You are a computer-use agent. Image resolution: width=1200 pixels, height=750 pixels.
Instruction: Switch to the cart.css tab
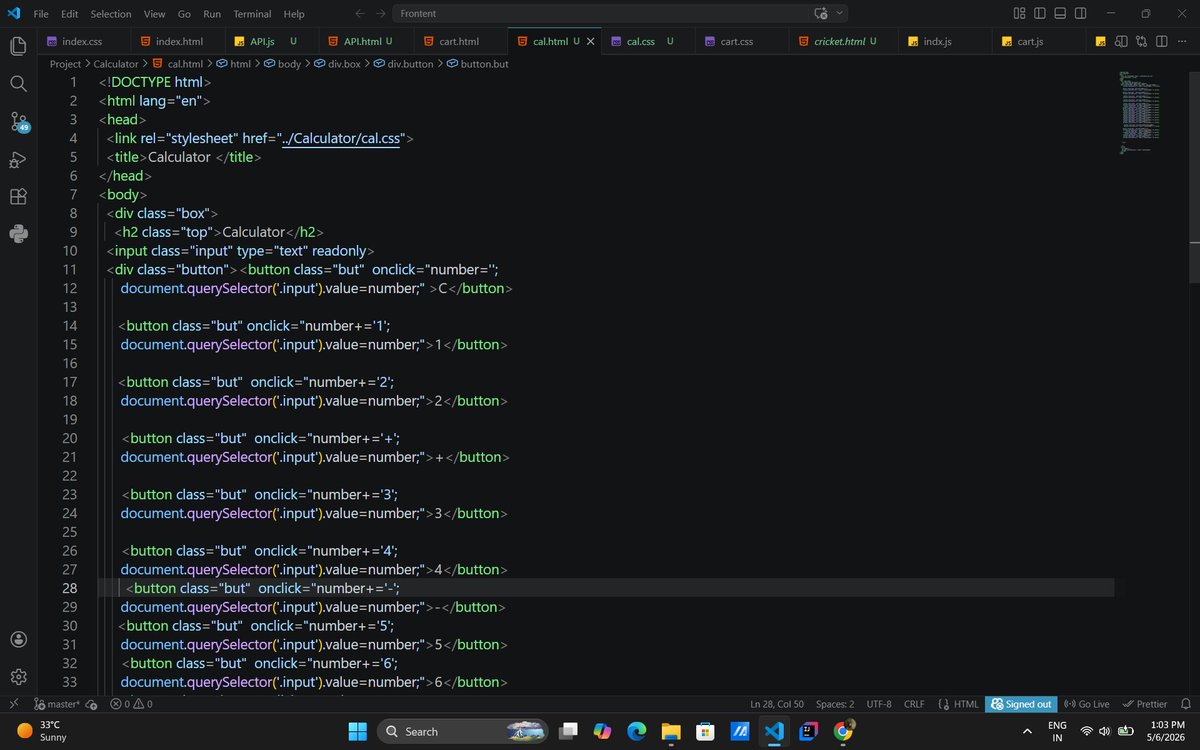tap(743, 42)
